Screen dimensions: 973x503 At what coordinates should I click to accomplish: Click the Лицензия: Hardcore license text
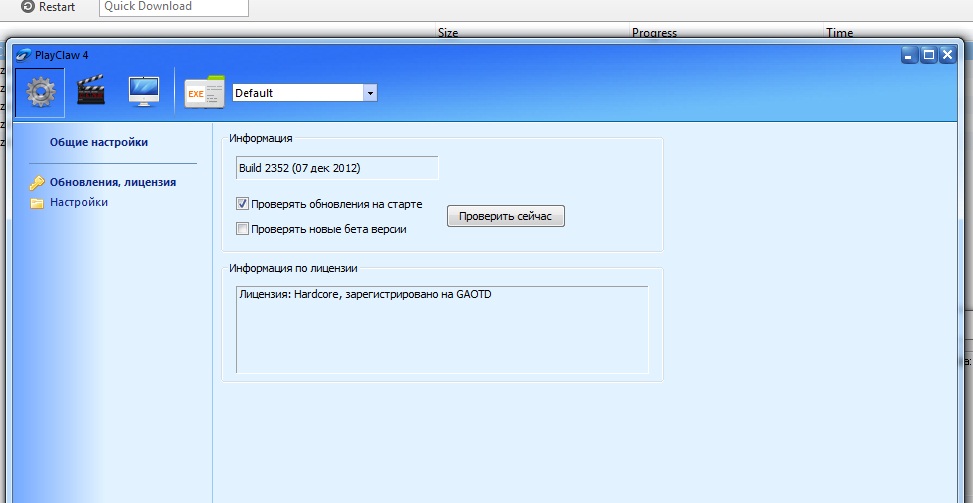(365, 295)
